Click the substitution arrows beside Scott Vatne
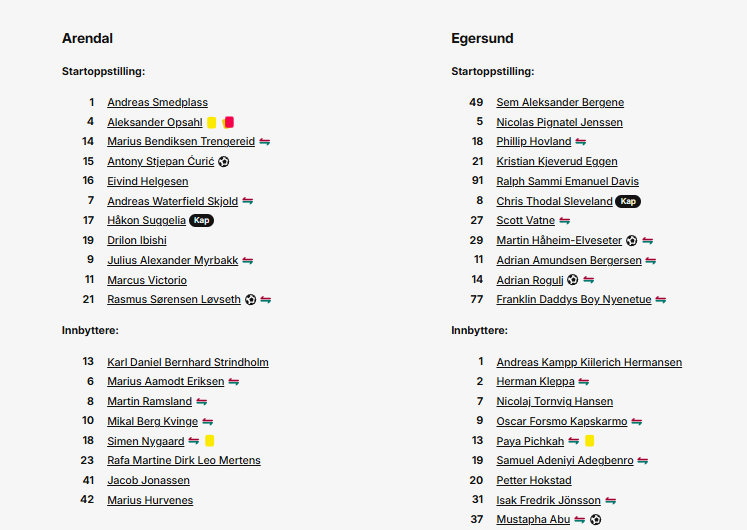 565,221
